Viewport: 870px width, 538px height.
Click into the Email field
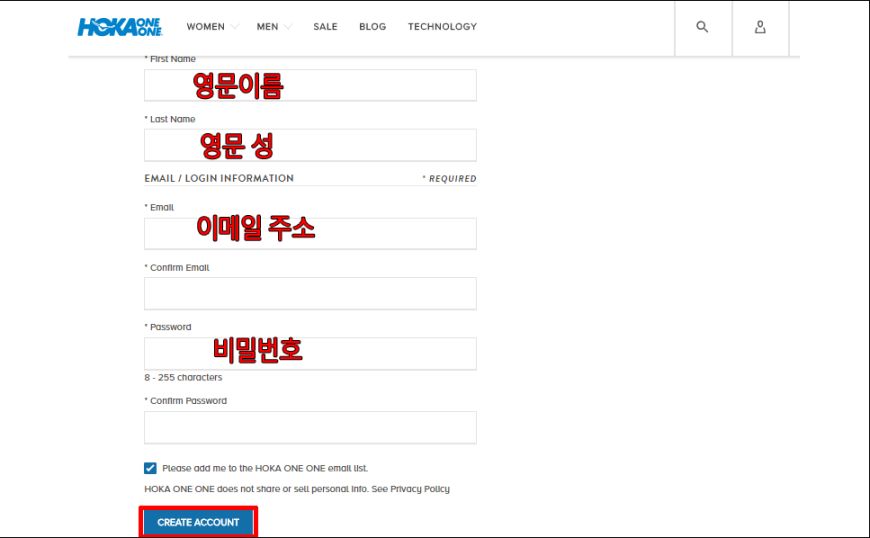[310, 234]
